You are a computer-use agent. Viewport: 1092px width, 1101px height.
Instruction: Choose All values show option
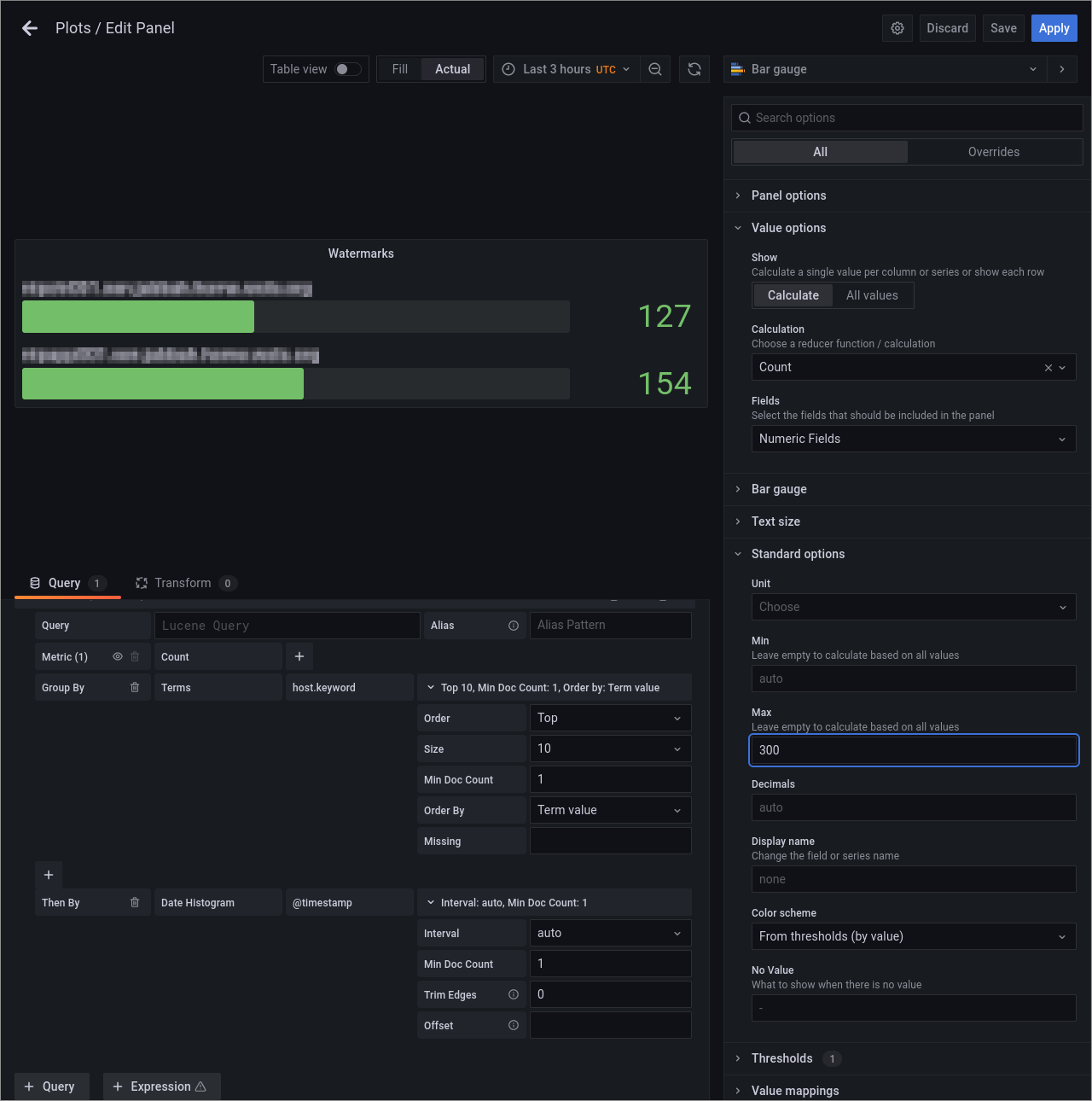click(872, 295)
